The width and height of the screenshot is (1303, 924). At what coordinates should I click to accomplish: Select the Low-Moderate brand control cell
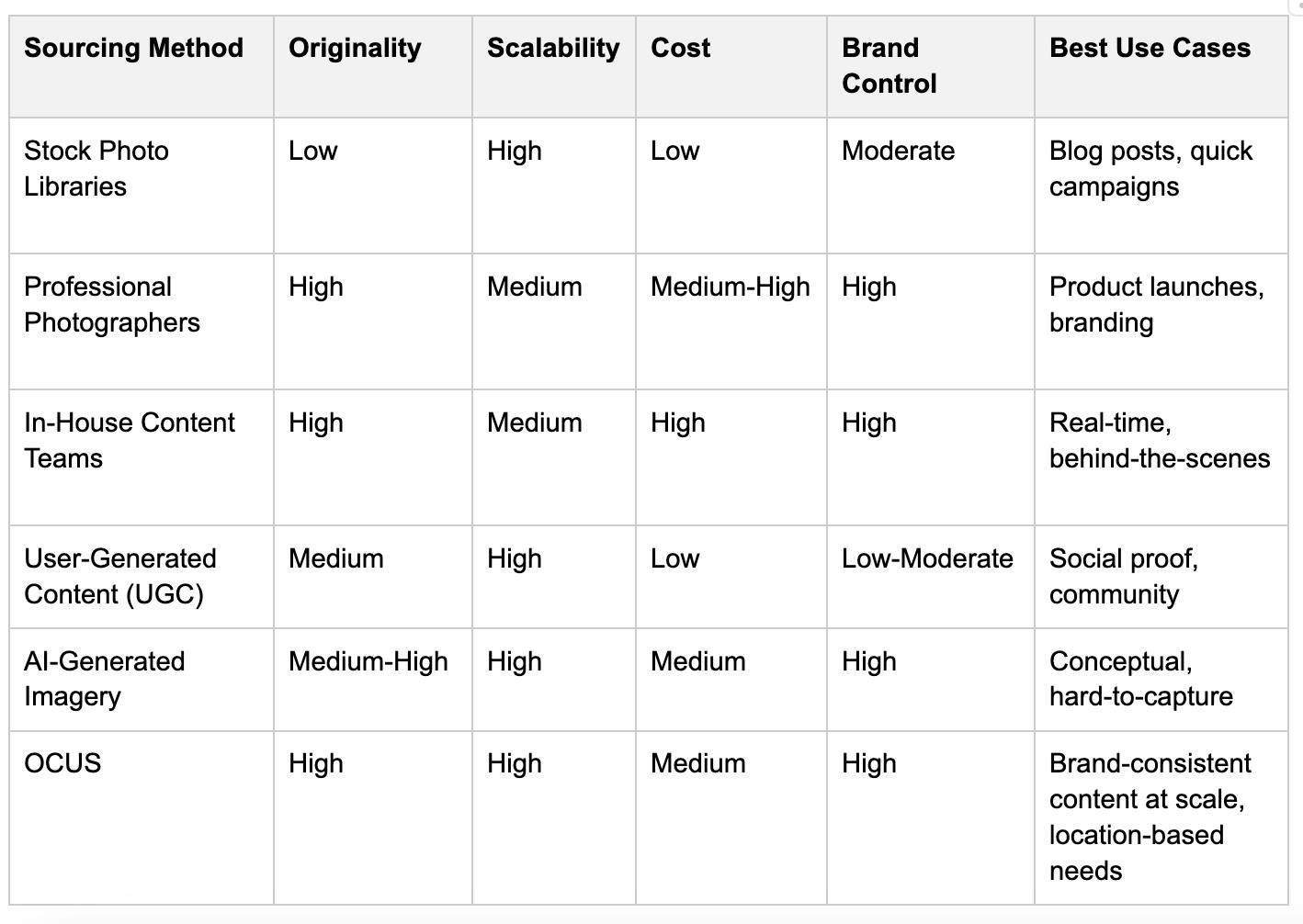[x=927, y=558]
